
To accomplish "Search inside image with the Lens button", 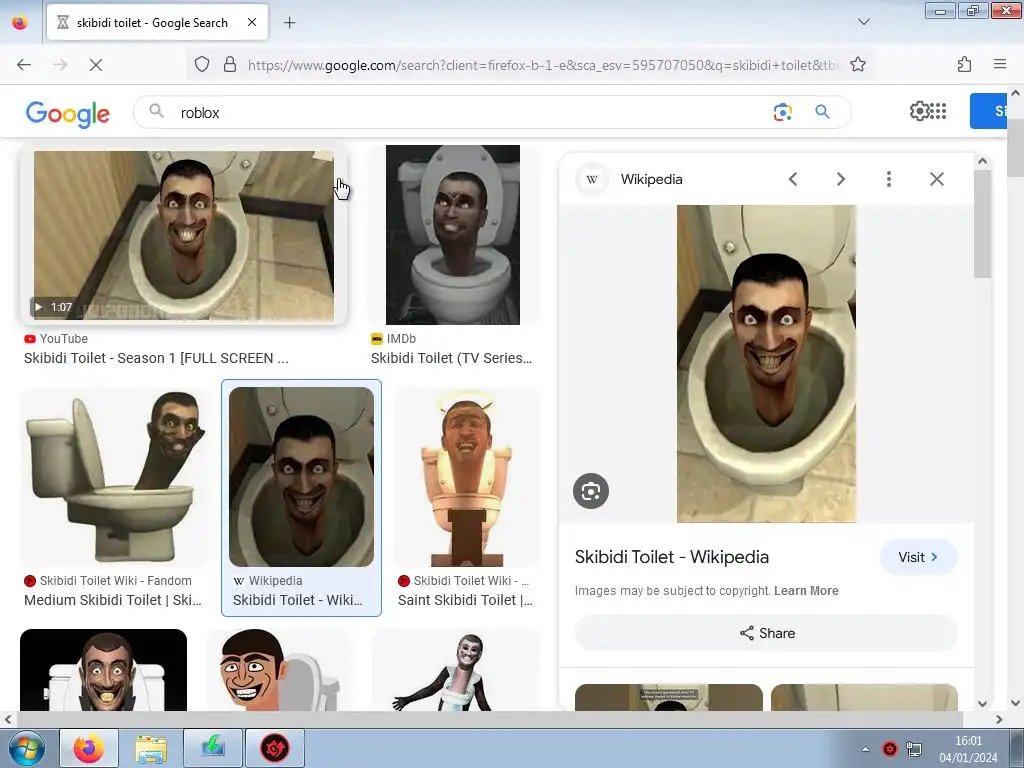I will pyautogui.click(x=591, y=491).
